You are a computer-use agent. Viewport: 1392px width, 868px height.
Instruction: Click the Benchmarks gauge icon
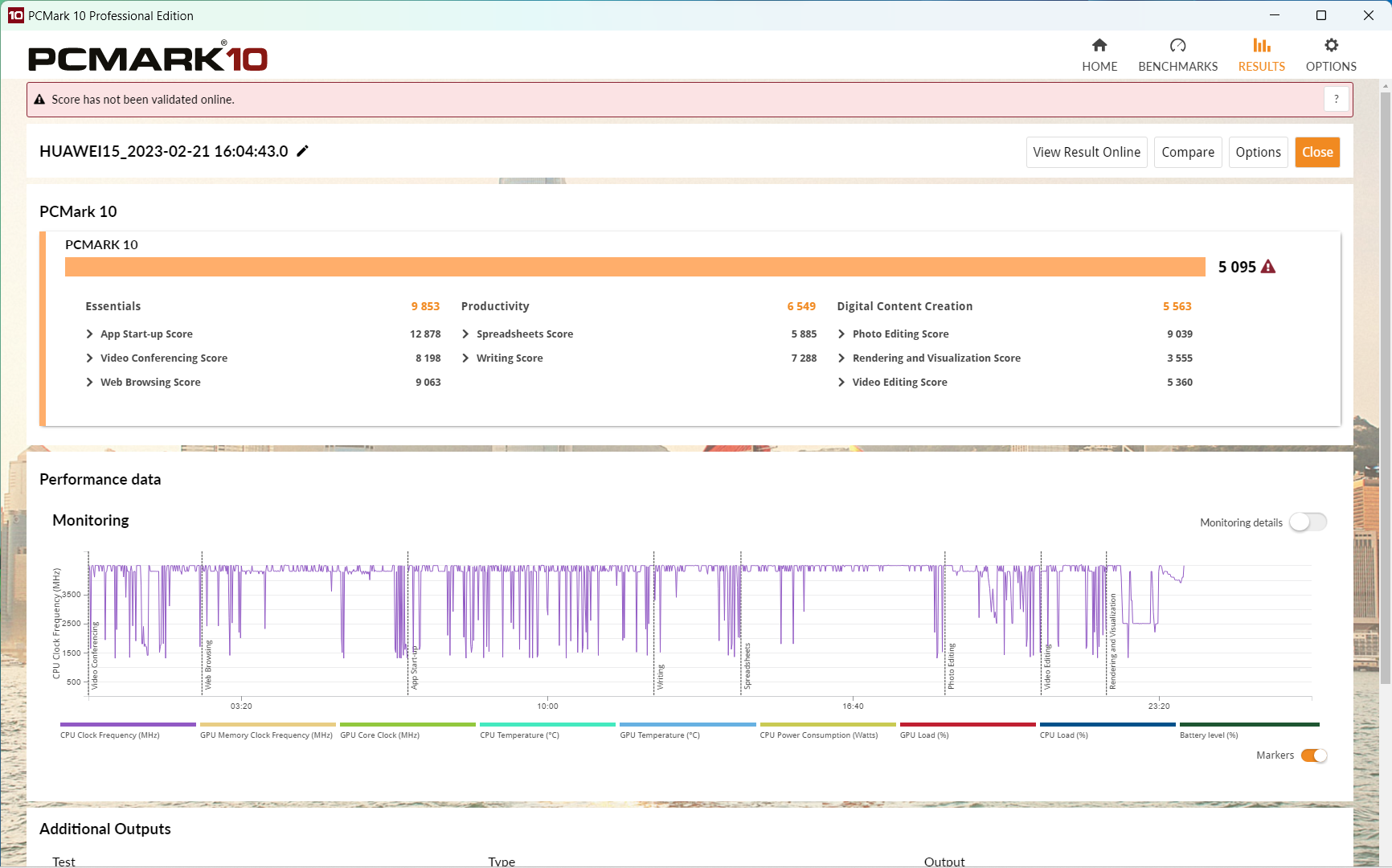click(1177, 45)
